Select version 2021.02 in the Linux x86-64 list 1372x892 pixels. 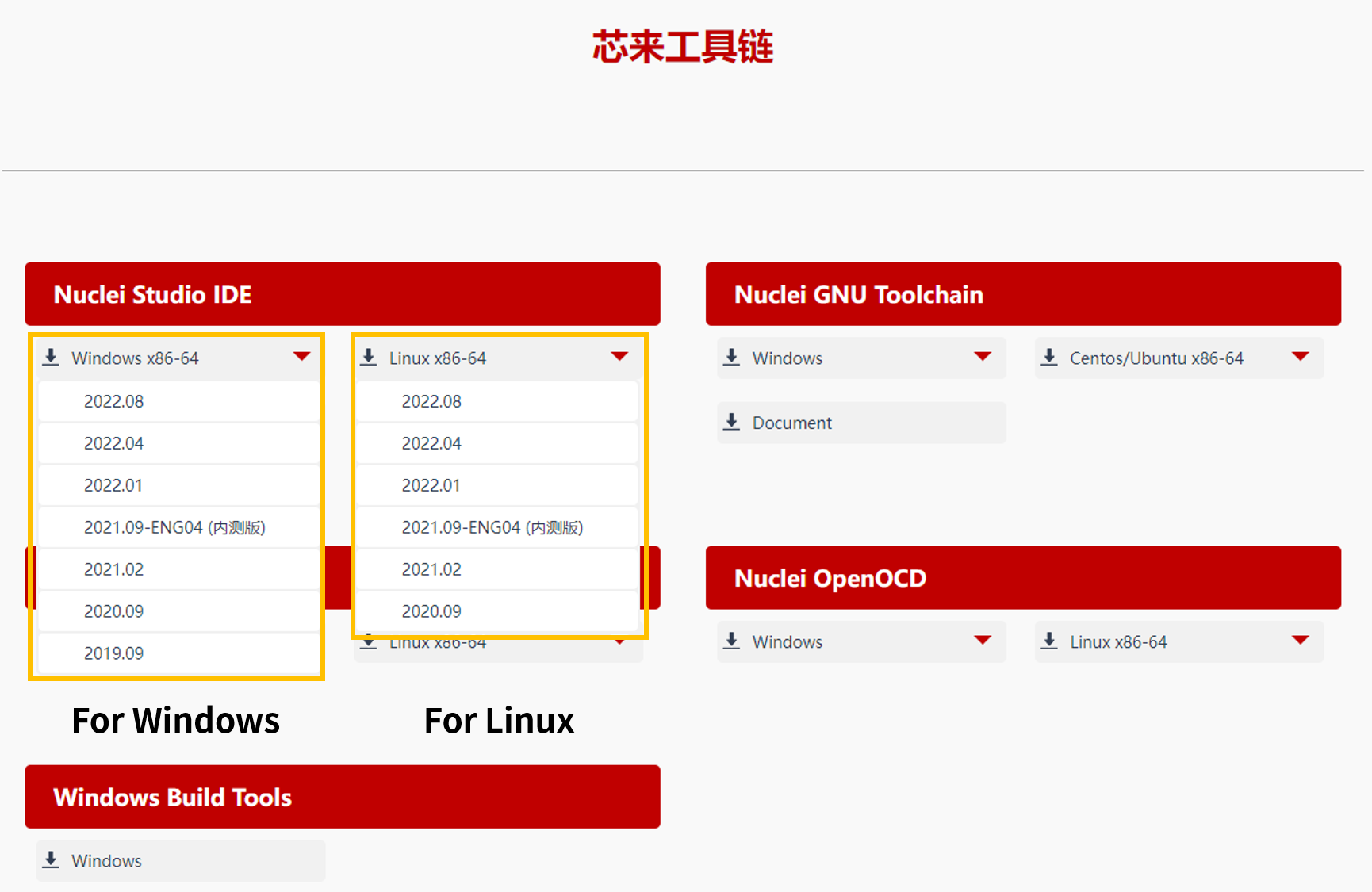496,569
